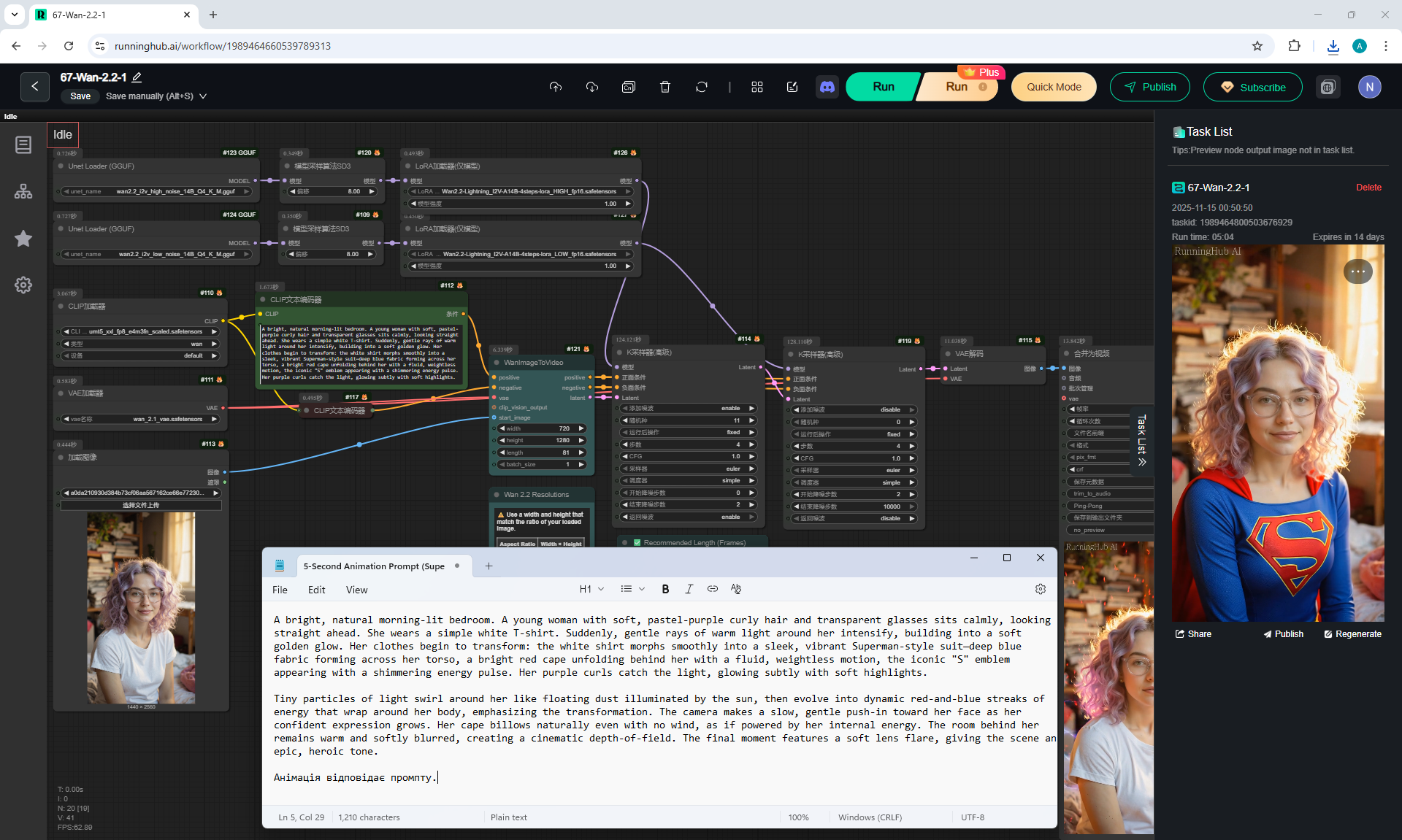Click the Regenerate button under the task image
Image resolution: width=1402 pixels, height=840 pixels.
[x=1352, y=634]
